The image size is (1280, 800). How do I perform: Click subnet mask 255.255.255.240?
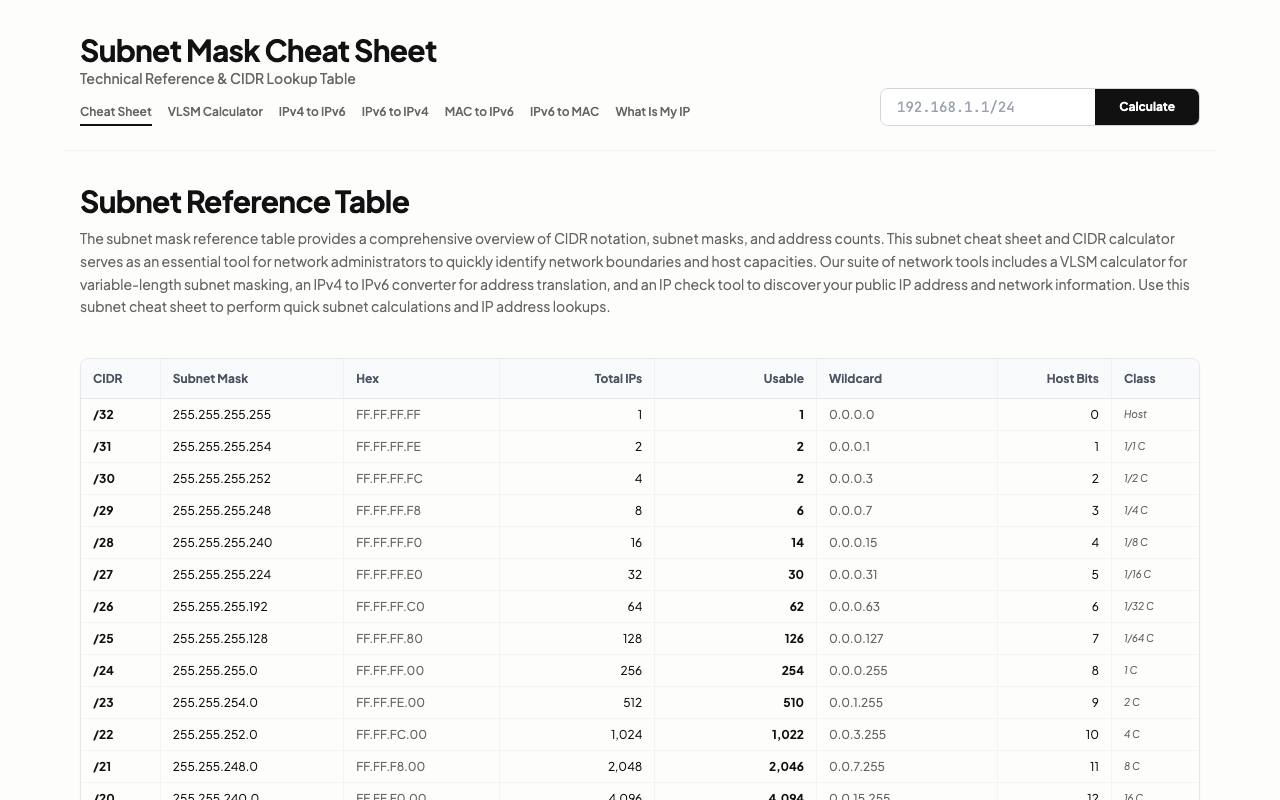(222, 543)
